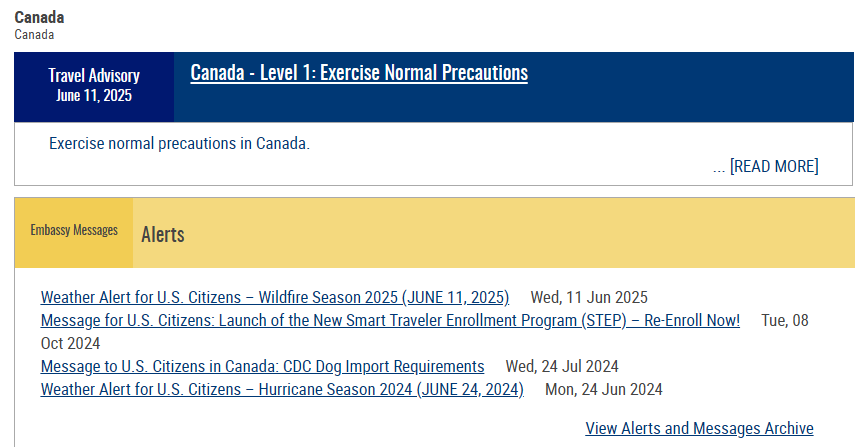Click the bold Canada page heading

click(x=39, y=17)
